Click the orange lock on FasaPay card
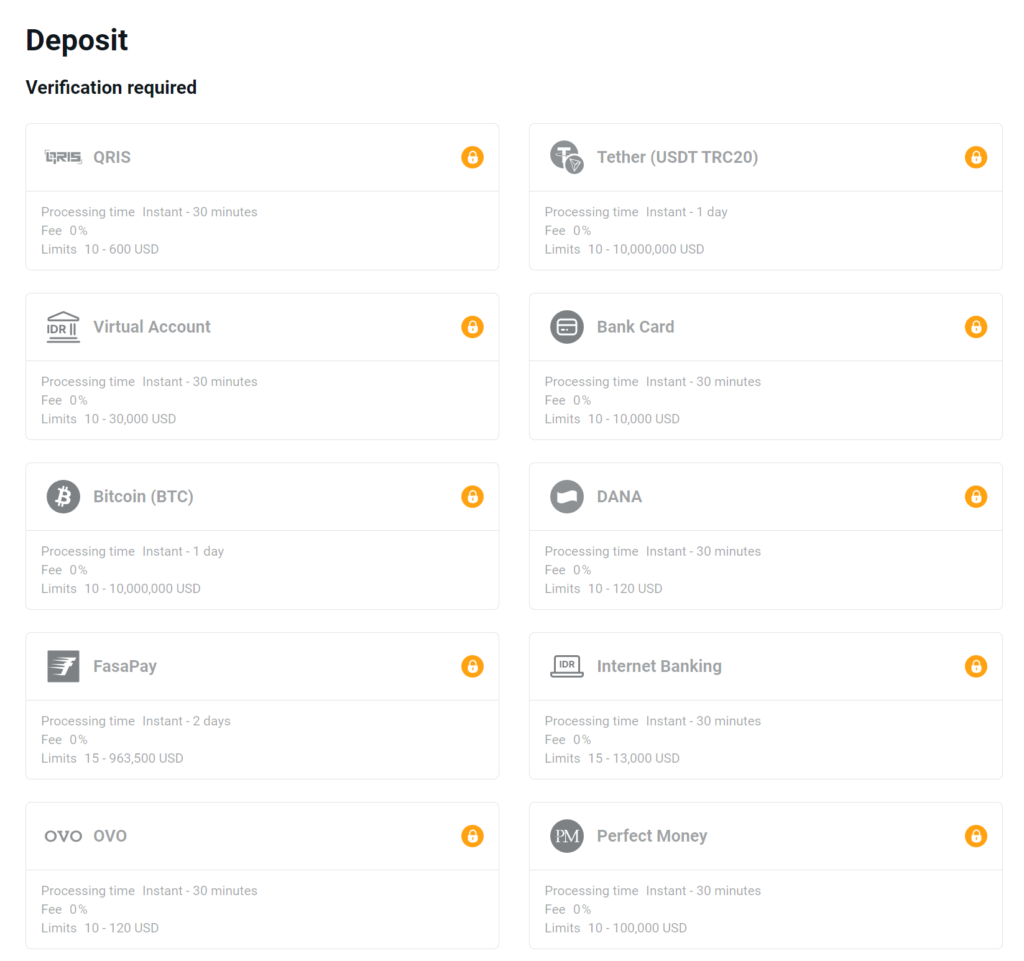The image size is (1024, 961). tap(473, 667)
